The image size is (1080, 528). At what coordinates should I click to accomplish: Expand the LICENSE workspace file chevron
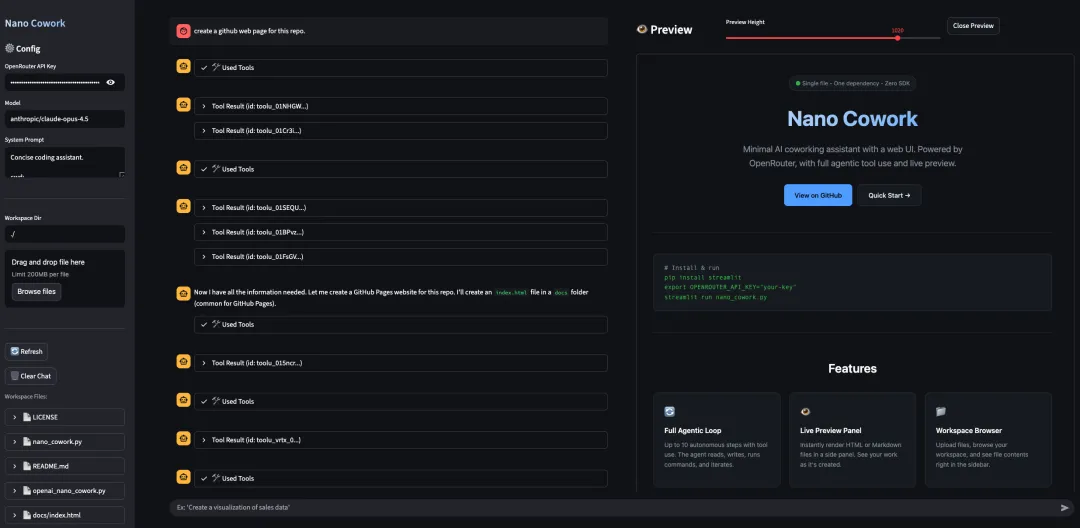[15, 417]
